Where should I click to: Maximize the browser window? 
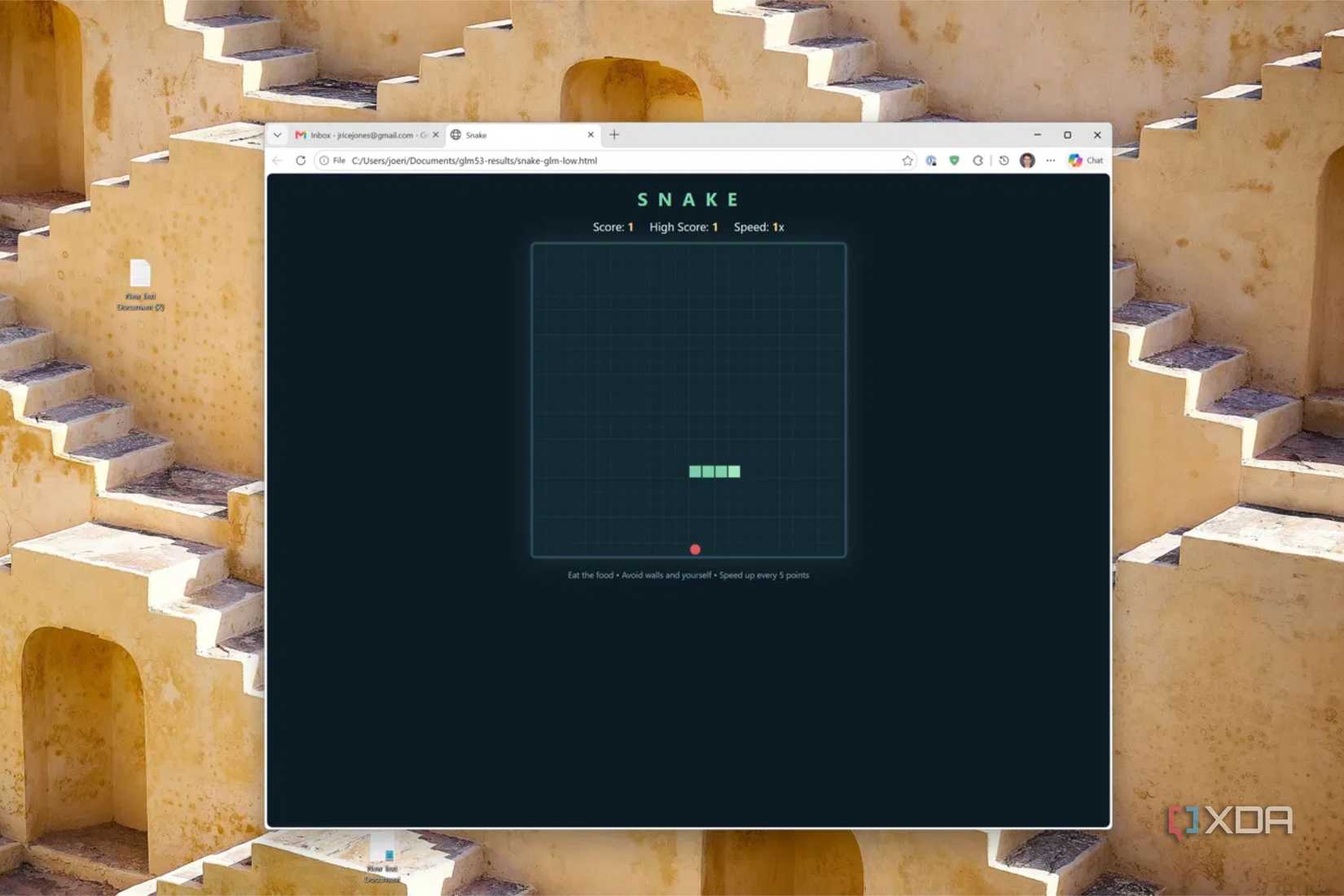[1067, 134]
